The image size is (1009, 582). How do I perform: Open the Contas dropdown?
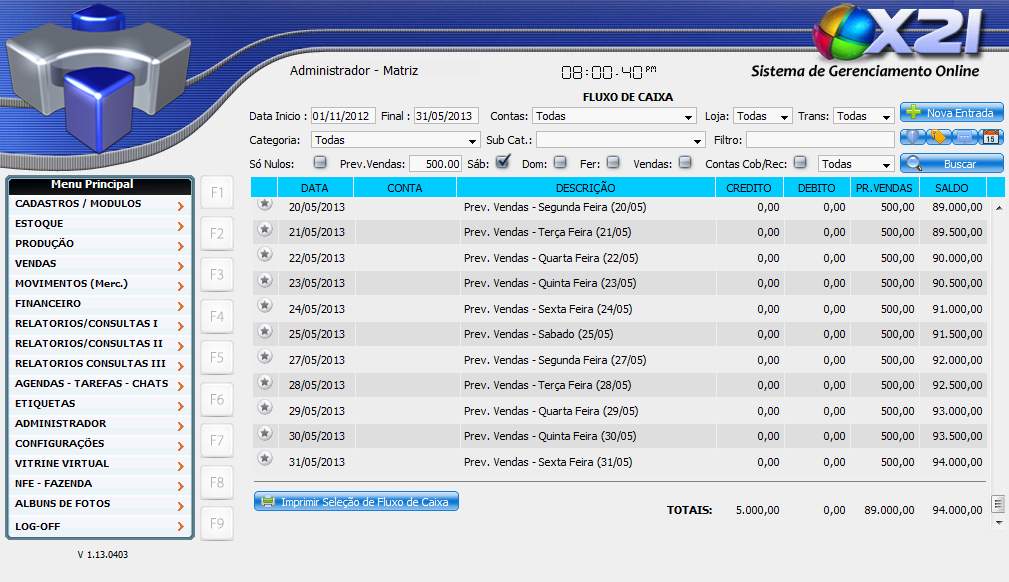coord(614,116)
